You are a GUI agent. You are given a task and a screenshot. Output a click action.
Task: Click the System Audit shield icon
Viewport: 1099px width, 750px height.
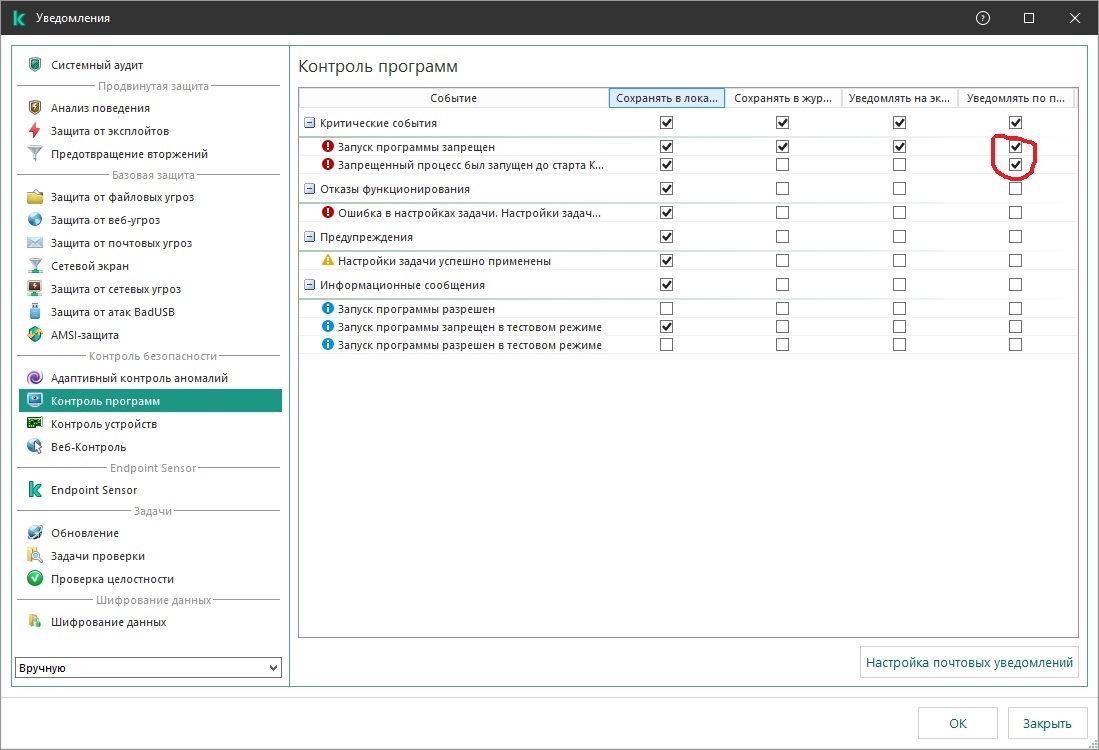pyautogui.click(x=36, y=65)
